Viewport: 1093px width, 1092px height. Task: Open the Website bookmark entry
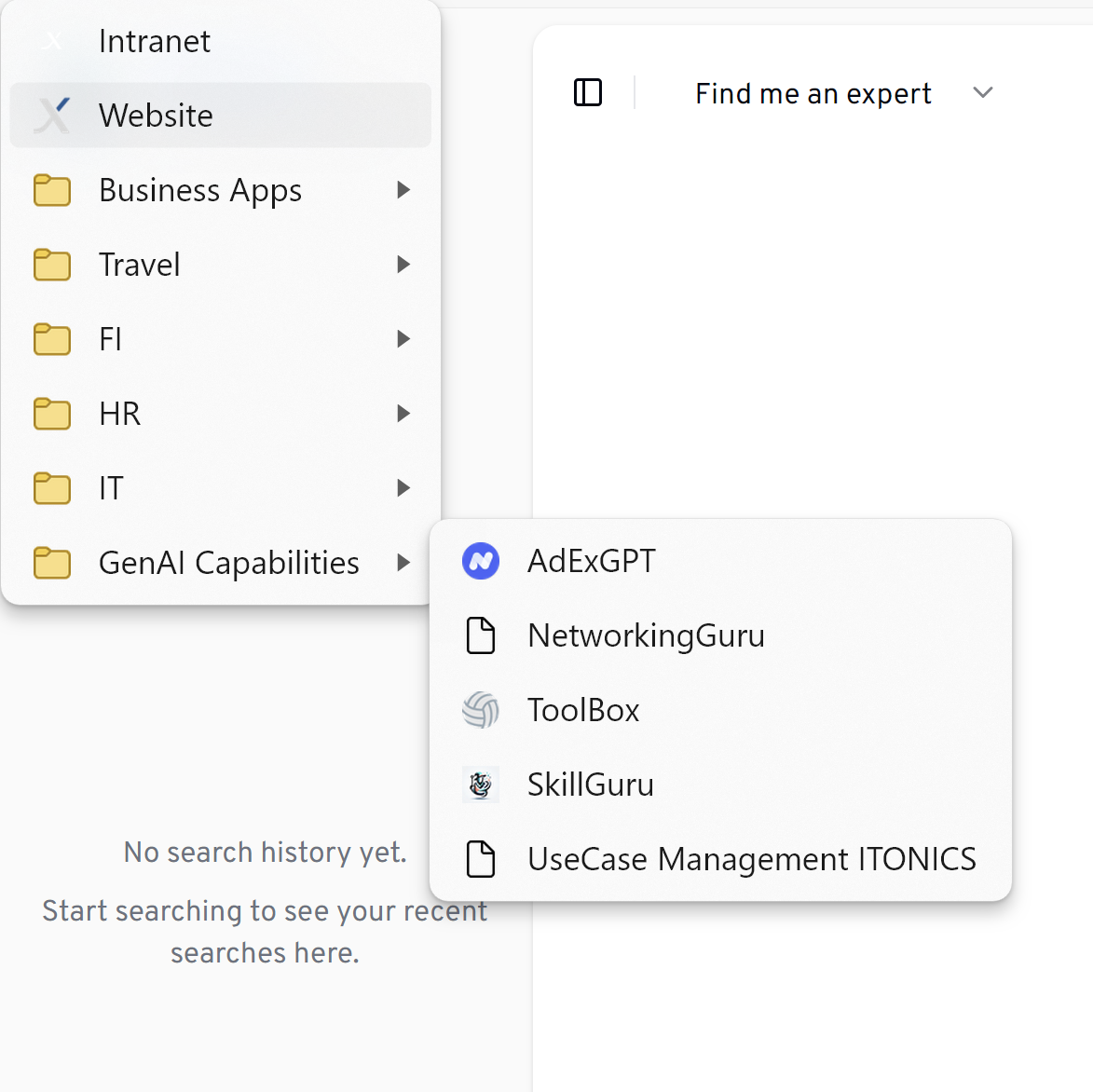point(157,116)
